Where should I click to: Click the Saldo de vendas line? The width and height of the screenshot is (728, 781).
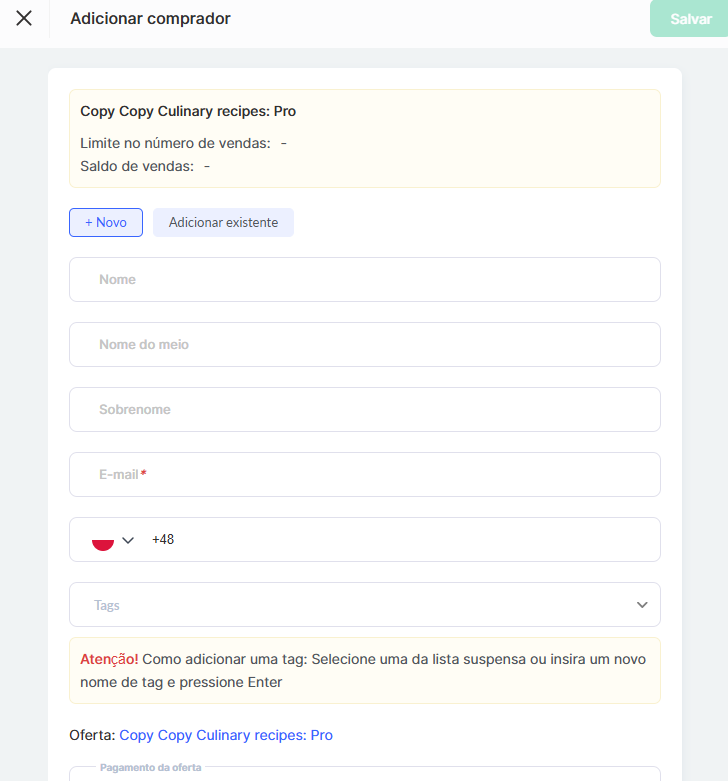(145, 166)
